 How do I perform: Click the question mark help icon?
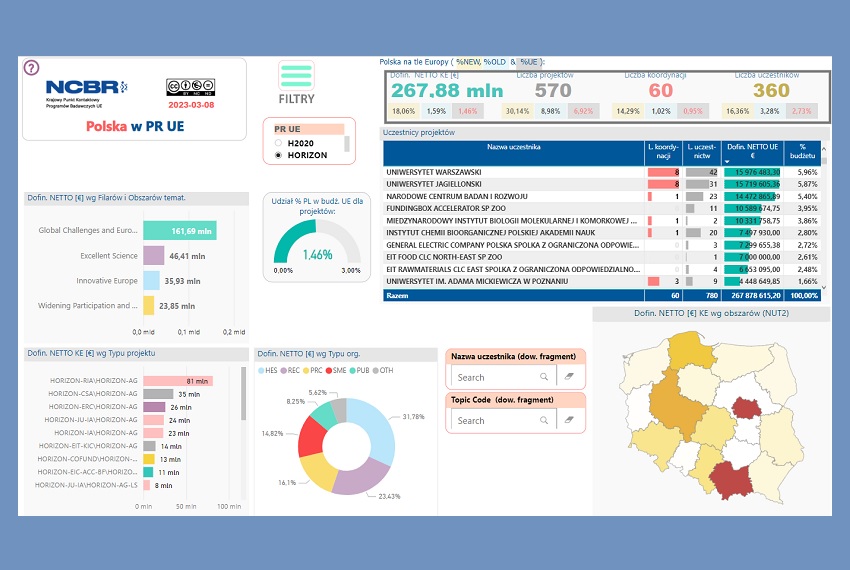(31, 68)
